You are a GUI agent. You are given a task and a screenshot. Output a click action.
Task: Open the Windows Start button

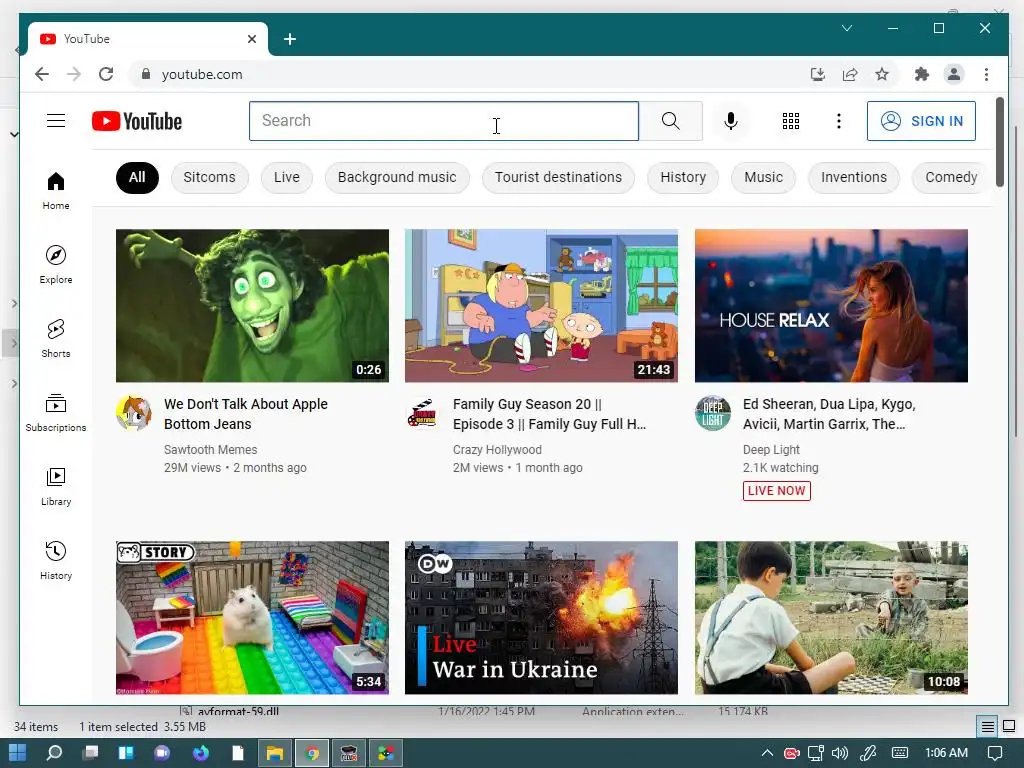(18, 753)
